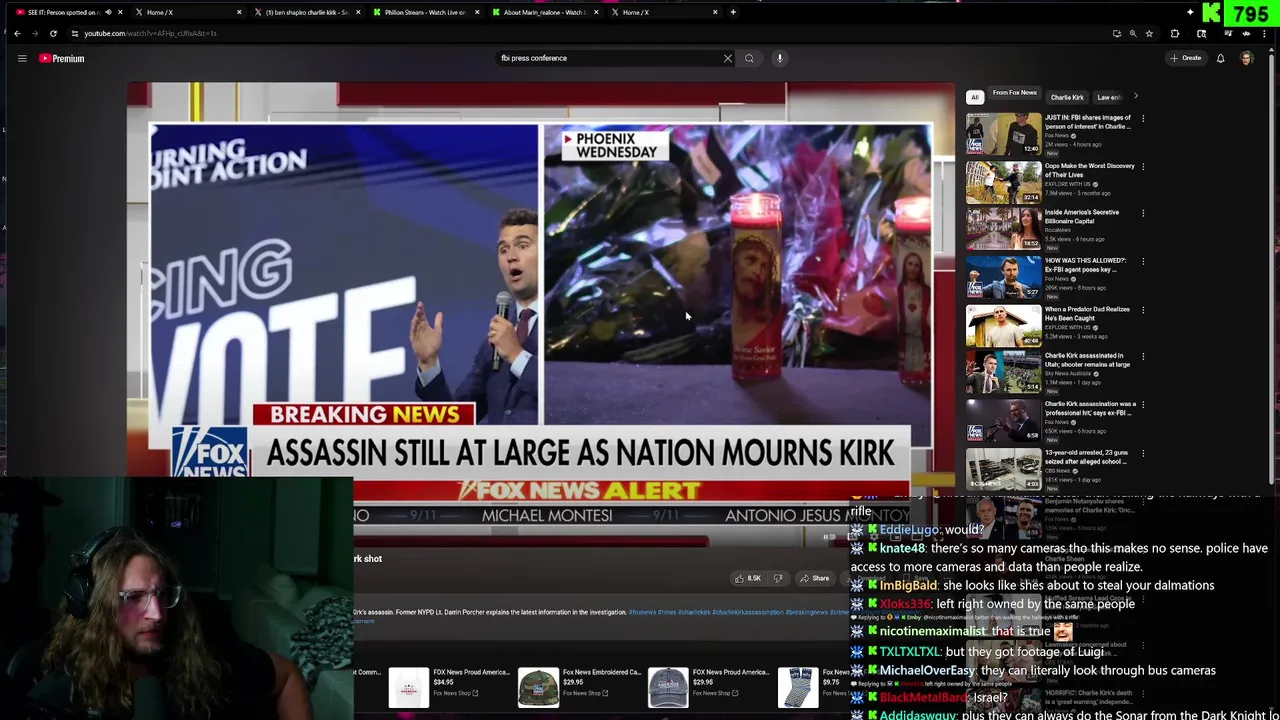Click the Create button
The width and height of the screenshot is (1280, 720).
point(1186,58)
